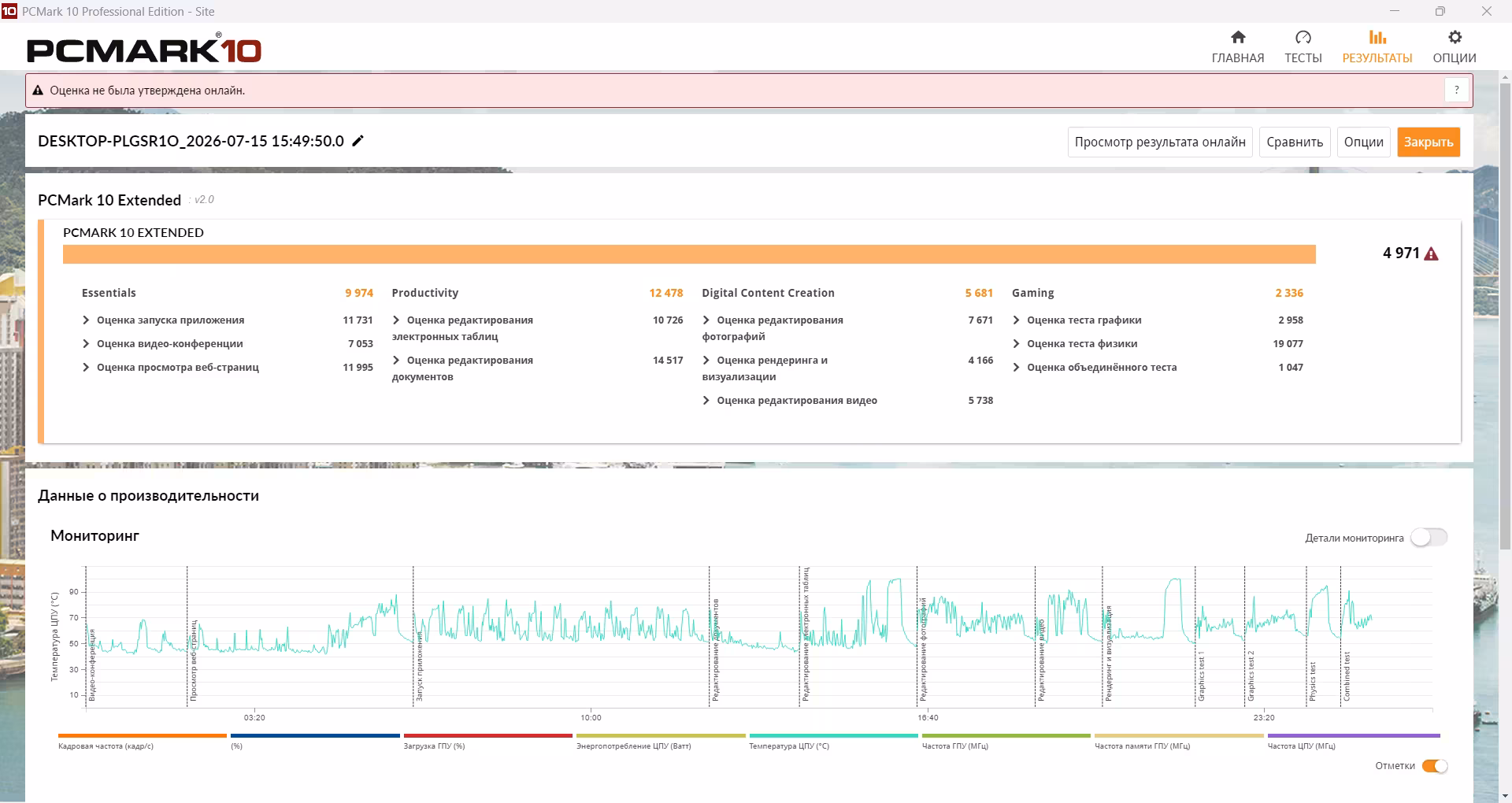
Task: Expand Оценка запуска приложения
Action: click(x=86, y=320)
